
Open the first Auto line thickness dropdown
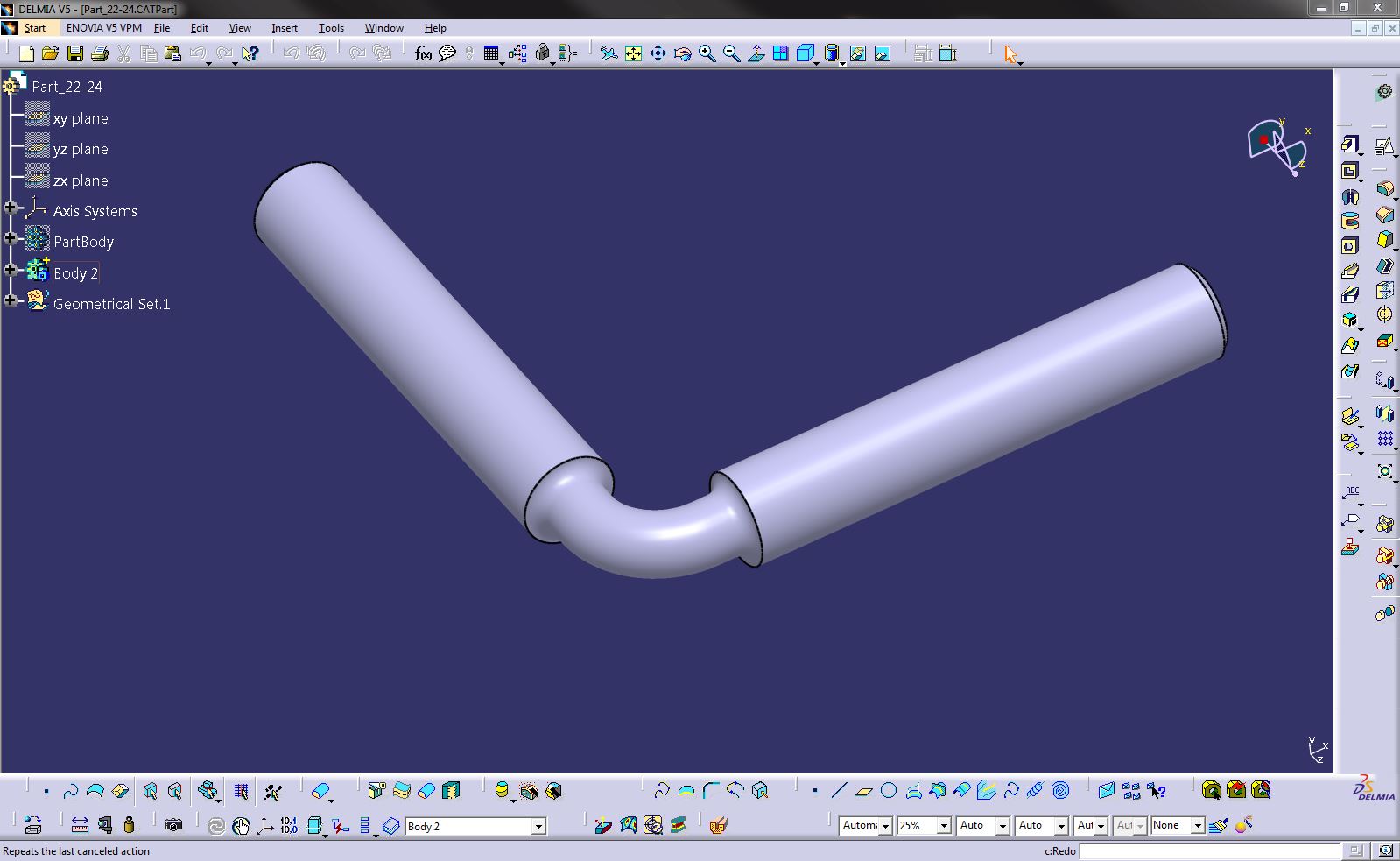coord(1003,826)
